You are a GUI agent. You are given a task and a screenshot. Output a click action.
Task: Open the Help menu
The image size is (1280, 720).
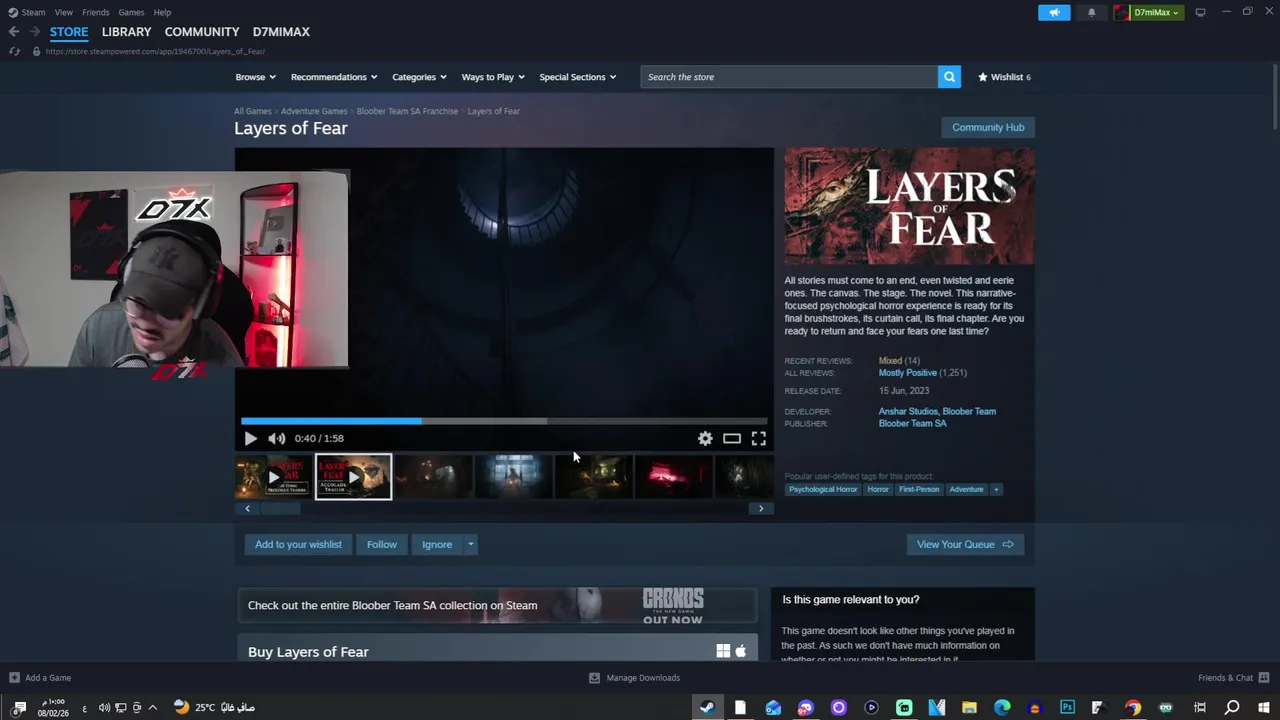click(162, 12)
